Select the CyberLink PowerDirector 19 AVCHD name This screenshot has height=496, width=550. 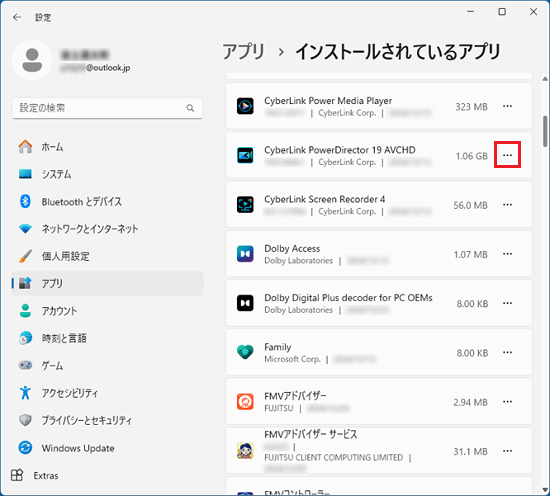click(340, 150)
